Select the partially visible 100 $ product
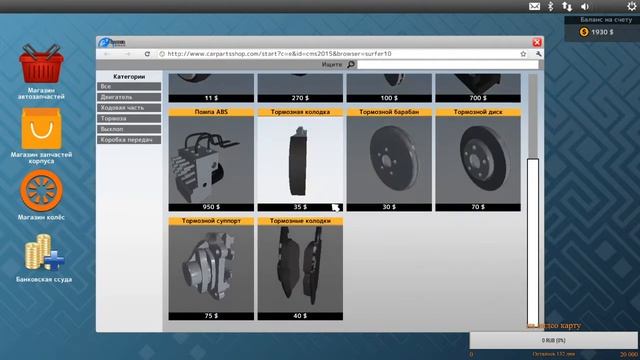Screen dimensions: 640x360 (389, 88)
